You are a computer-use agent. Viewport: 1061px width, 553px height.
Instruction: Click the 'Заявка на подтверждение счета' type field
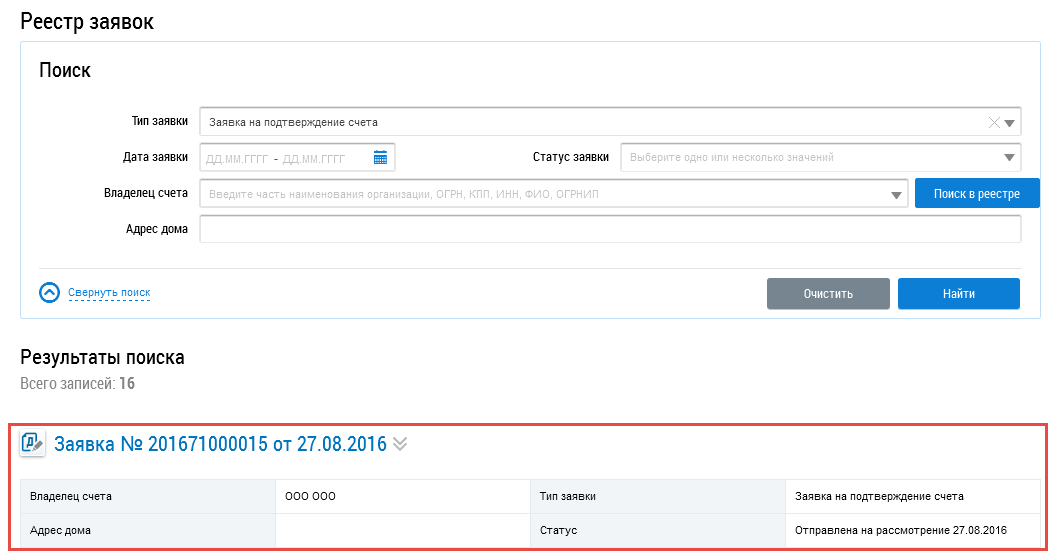point(590,122)
